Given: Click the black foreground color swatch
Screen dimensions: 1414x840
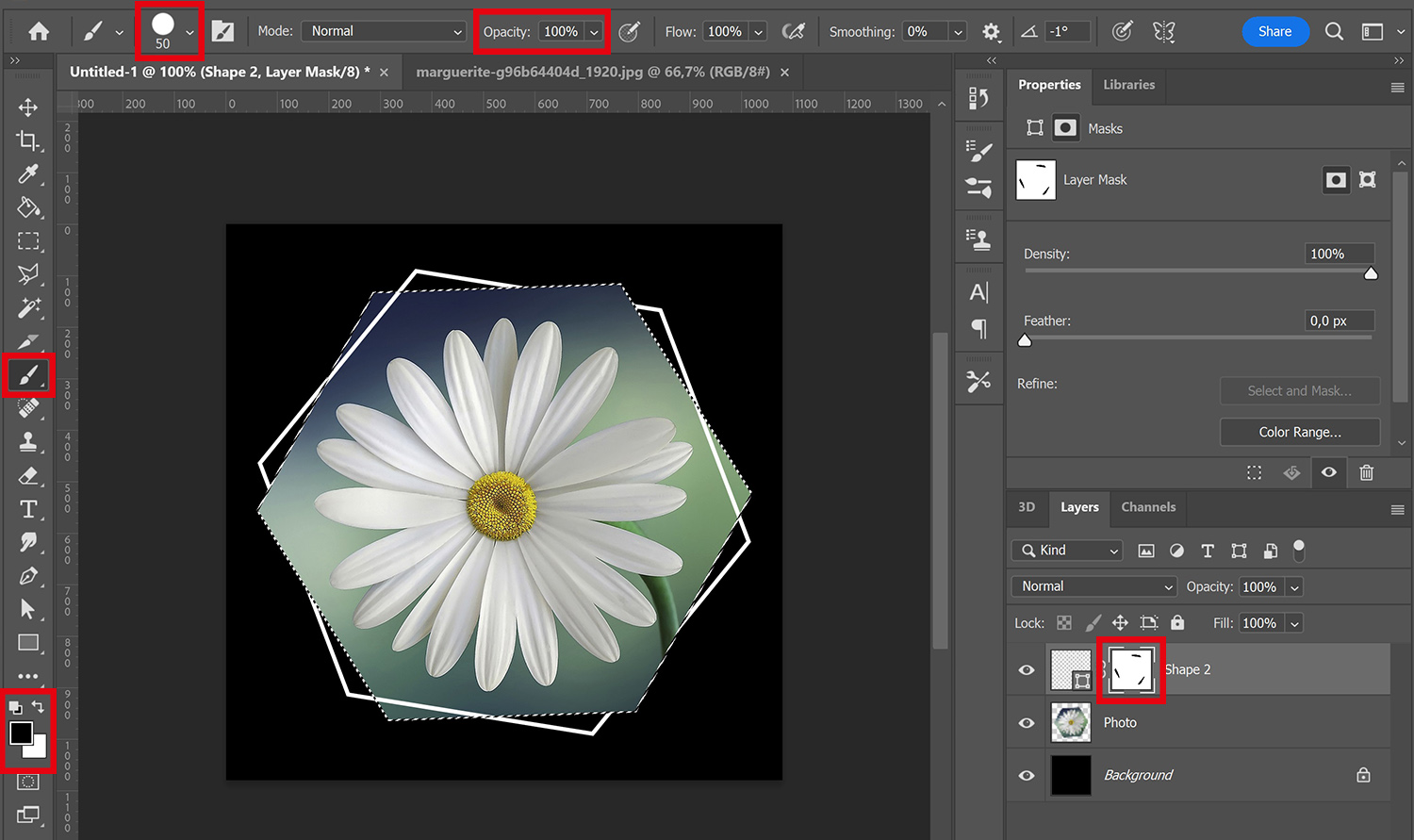Looking at the screenshot, I should pyautogui.click(x=21, y=734).
